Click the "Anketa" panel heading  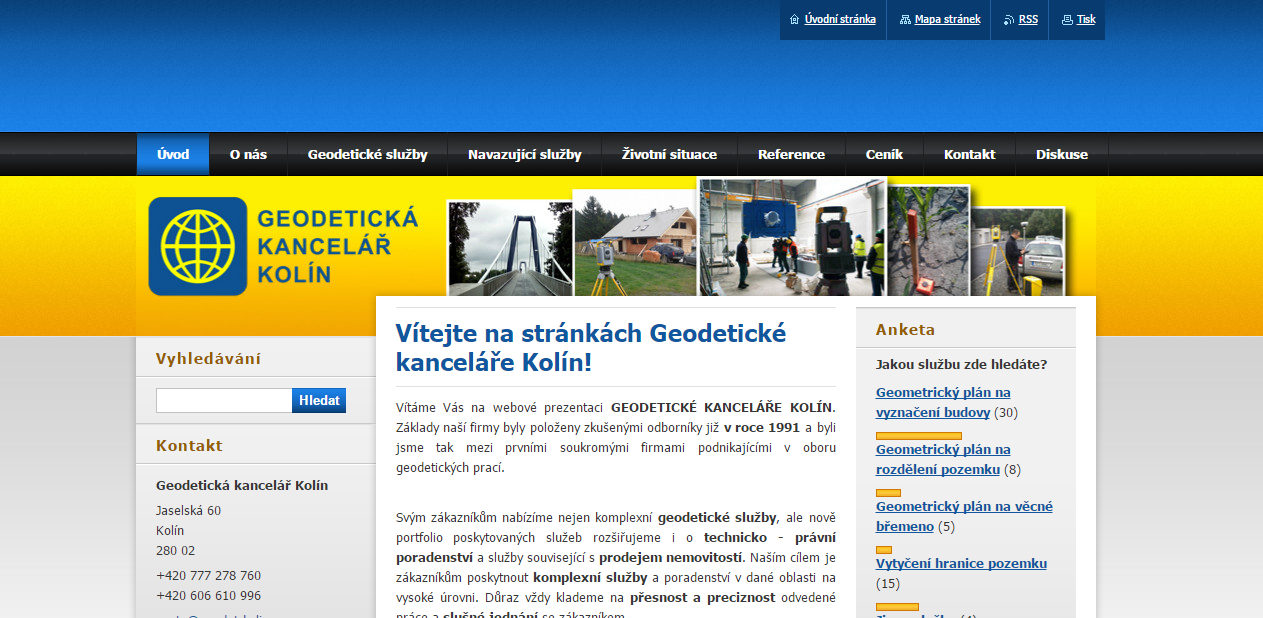coord(906,329)
